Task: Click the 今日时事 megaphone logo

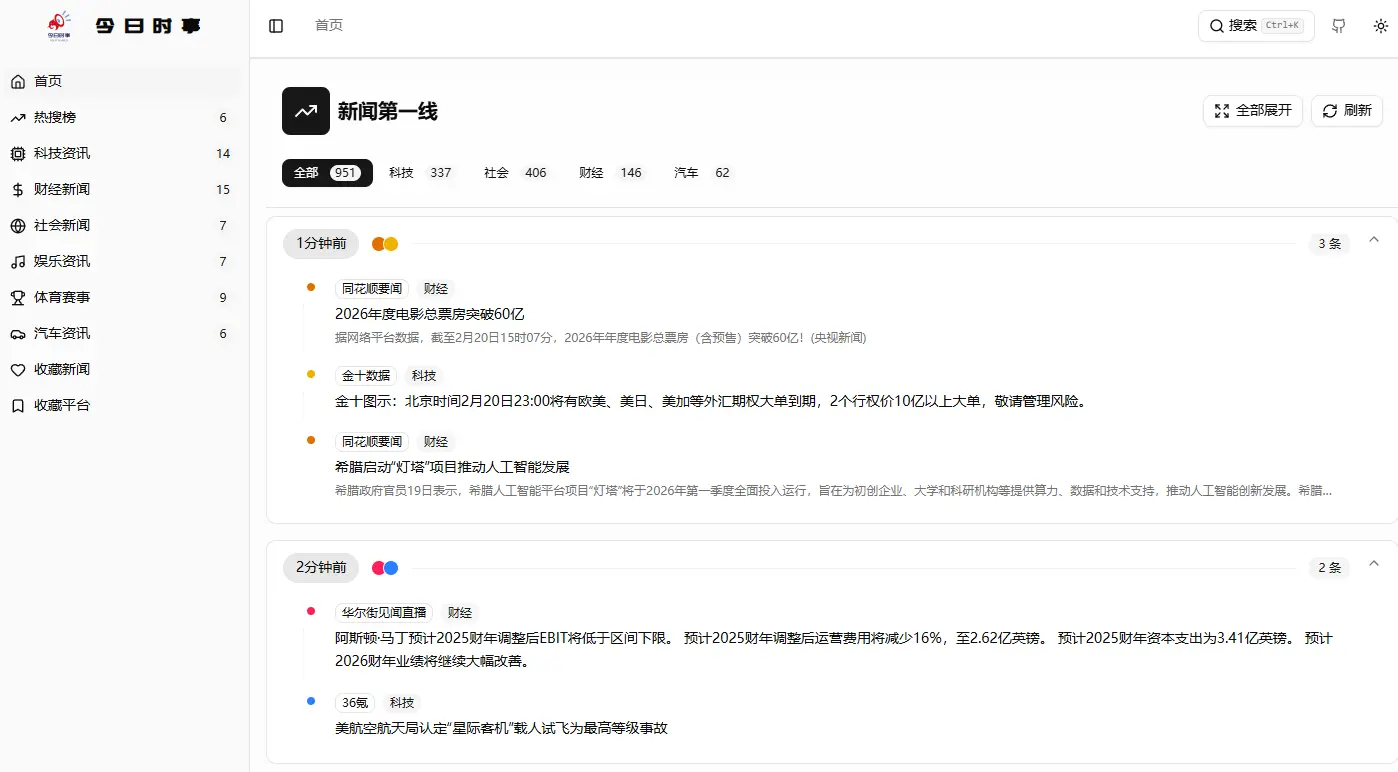Action: click(x=60, y=26)
